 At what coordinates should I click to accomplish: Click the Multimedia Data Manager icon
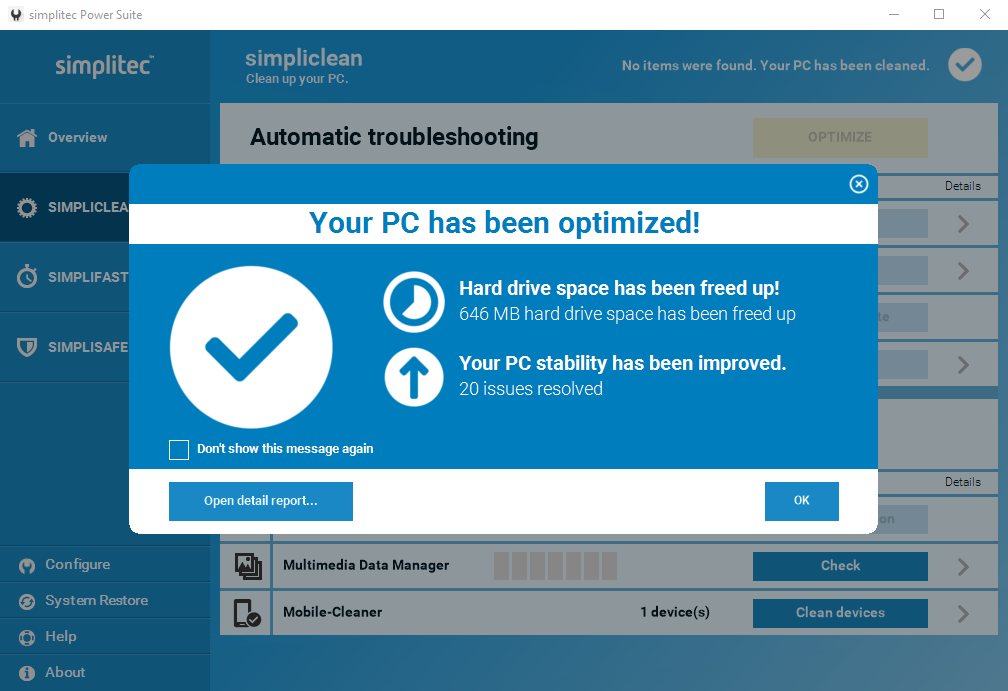[248, 566]
